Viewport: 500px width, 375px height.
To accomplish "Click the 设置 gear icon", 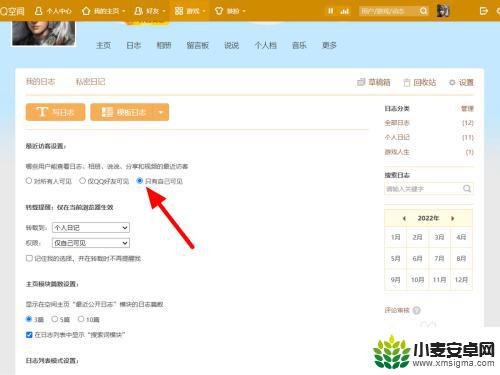I will (x=452, y=82).
